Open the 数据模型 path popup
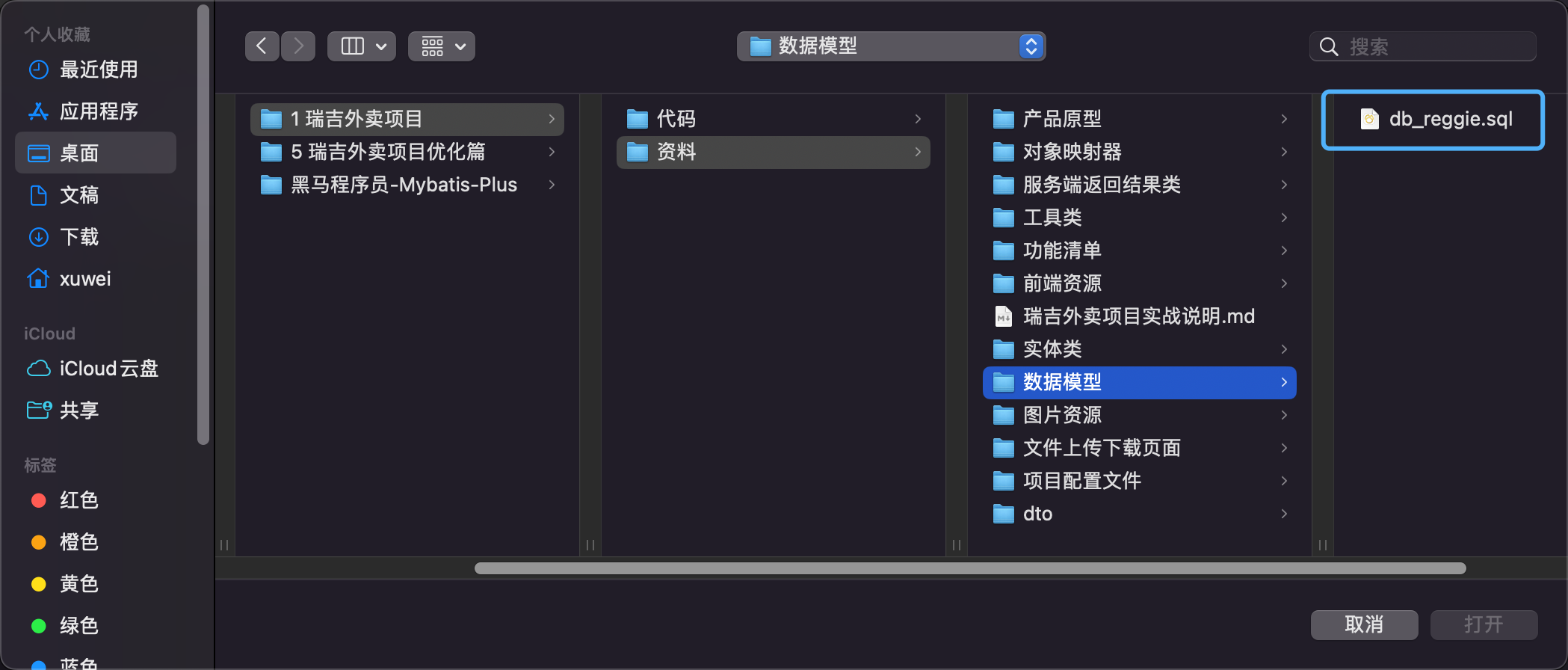 click(891, 46)
